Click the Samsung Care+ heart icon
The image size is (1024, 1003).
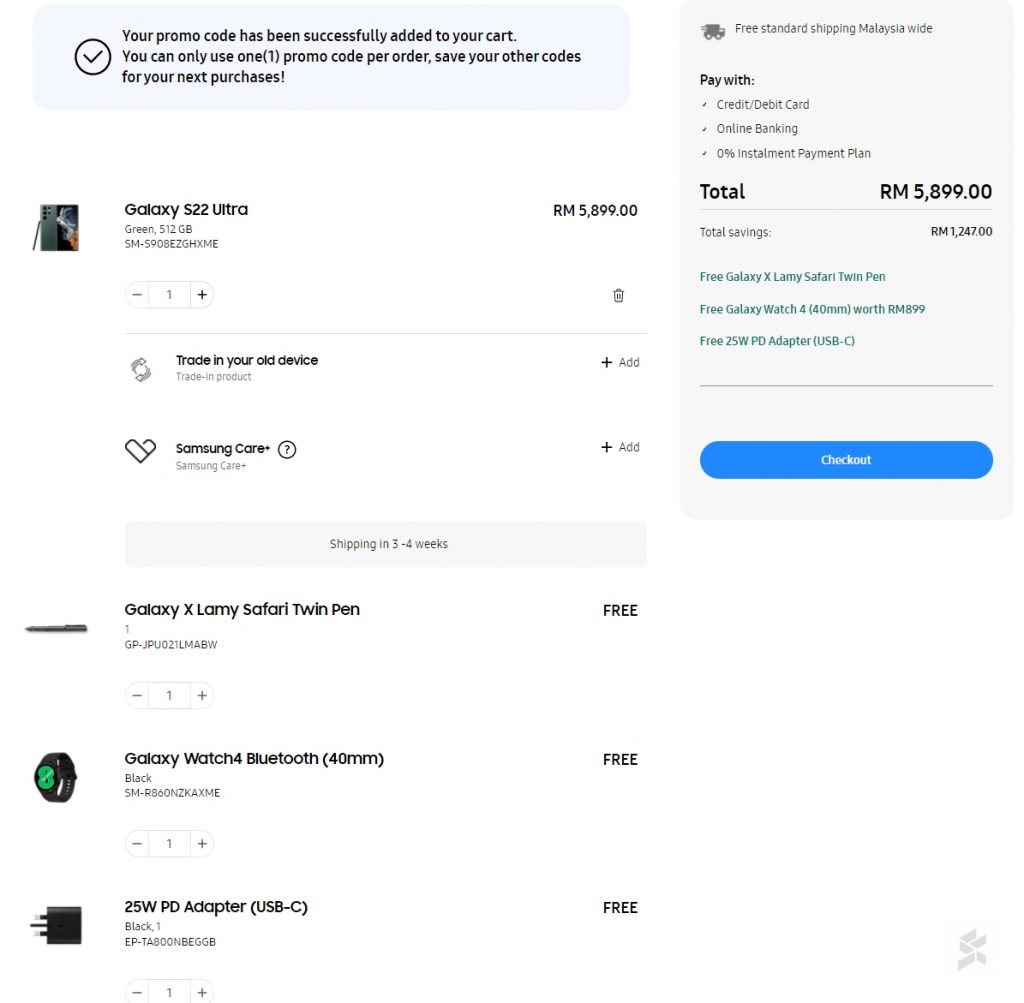pyautogui.click(x=140, y=451)
